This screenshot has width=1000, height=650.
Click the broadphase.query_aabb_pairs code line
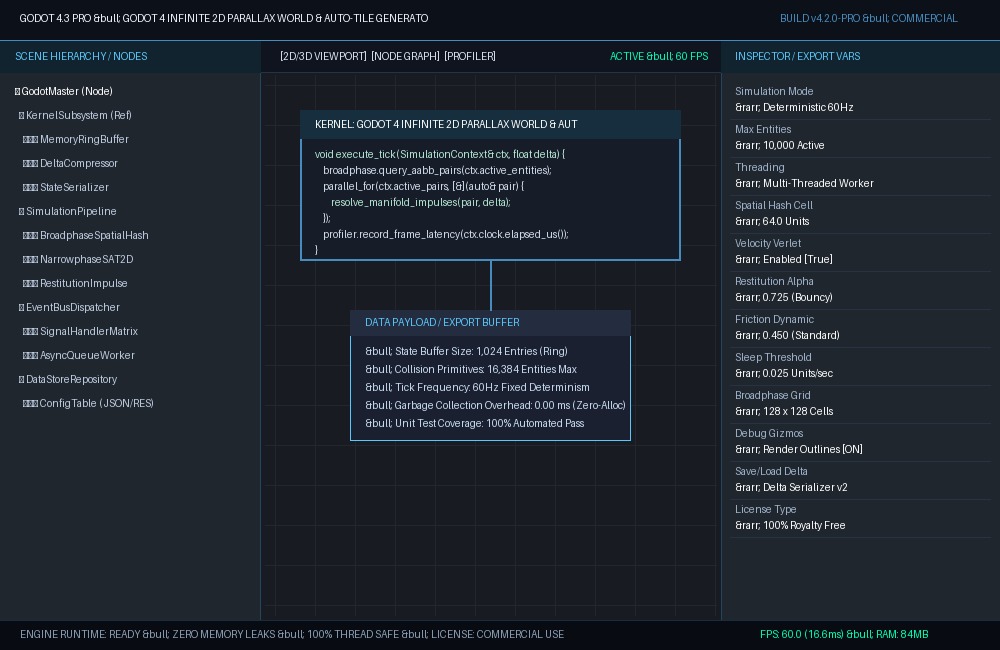click(437, 170)
